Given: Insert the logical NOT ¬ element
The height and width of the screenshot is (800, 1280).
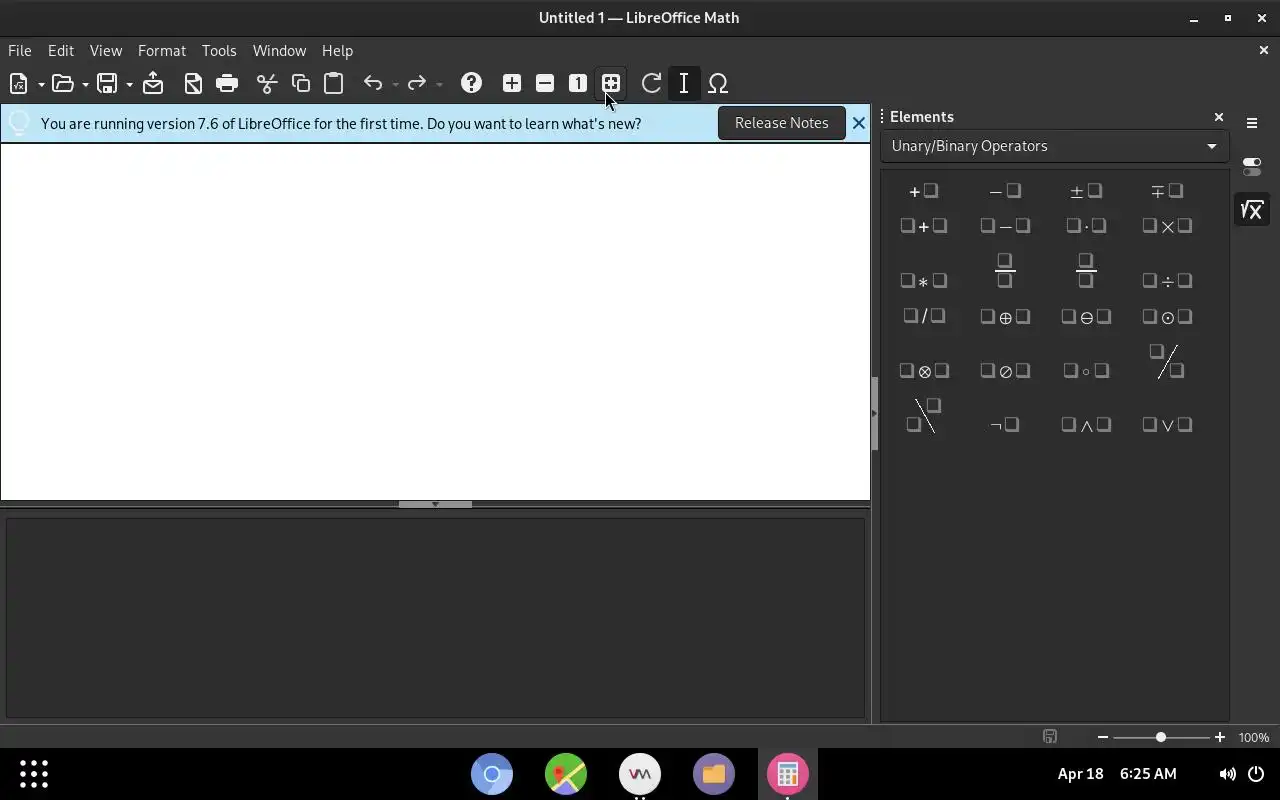Looking at the screenshot, I should (1005, 425).
